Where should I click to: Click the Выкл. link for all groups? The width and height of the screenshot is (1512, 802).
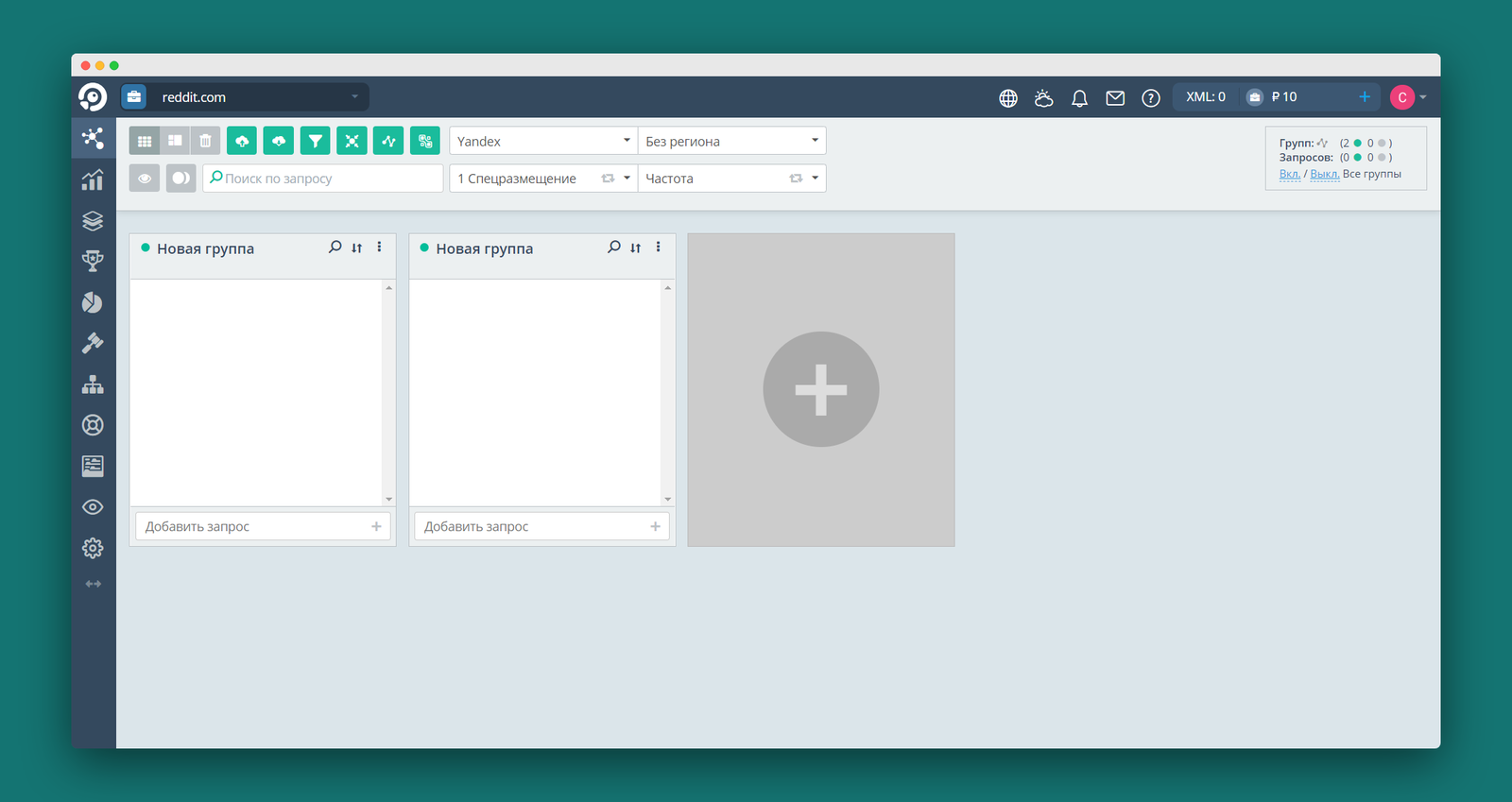[1325, 174]
